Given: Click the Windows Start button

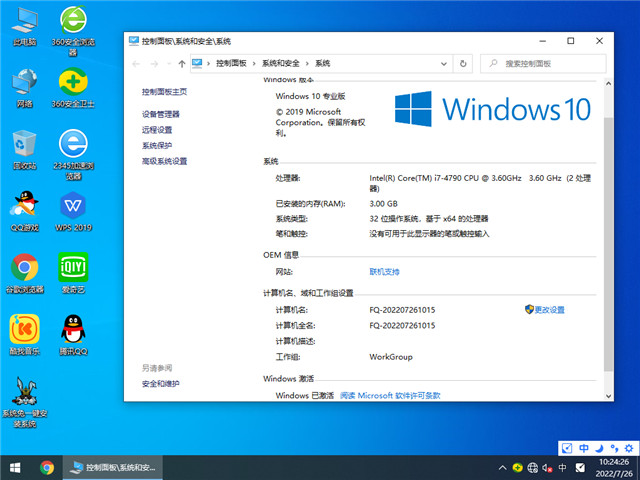Looking at the screenshot, I should click(x=15, y=467).
